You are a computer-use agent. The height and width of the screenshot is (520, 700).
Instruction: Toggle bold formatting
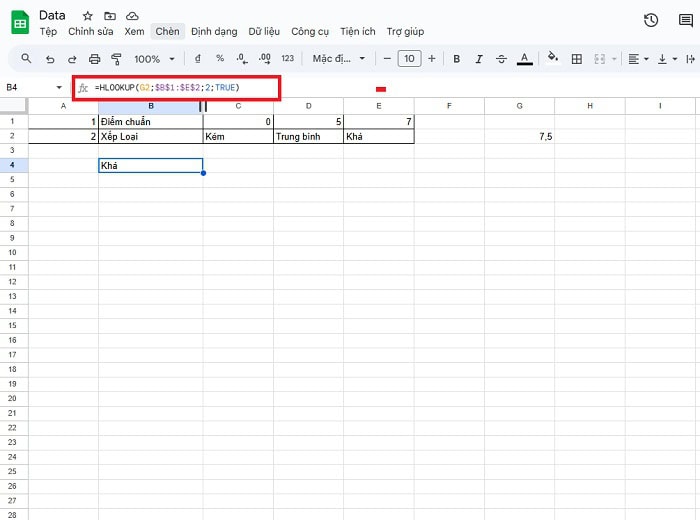tap(456, 59)
